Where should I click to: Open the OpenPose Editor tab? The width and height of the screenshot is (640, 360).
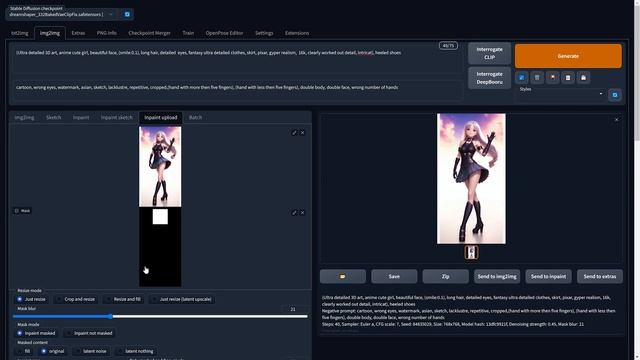[224, 33]
